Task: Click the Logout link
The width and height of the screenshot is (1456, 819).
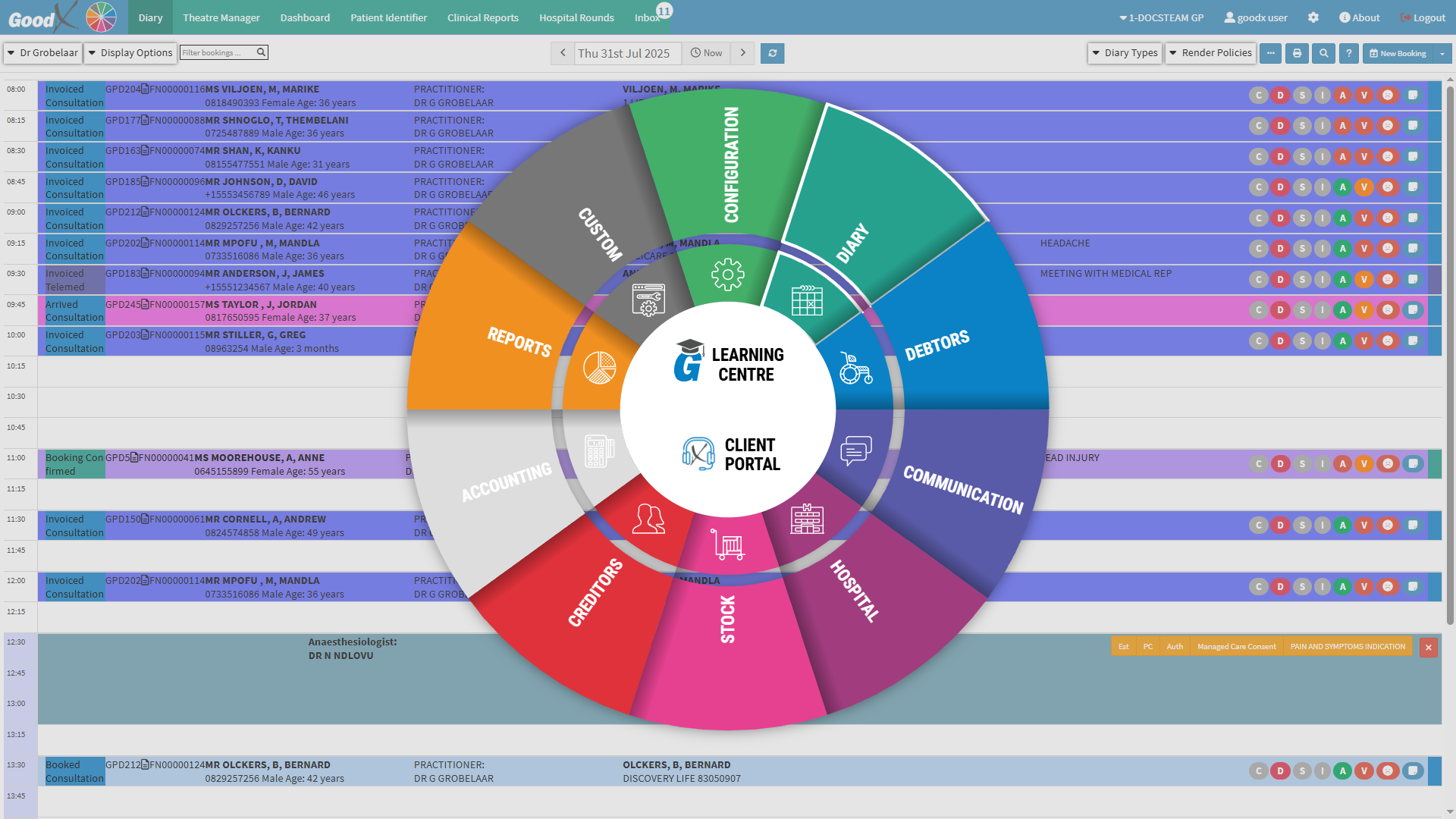Action: click(1423, 17)
